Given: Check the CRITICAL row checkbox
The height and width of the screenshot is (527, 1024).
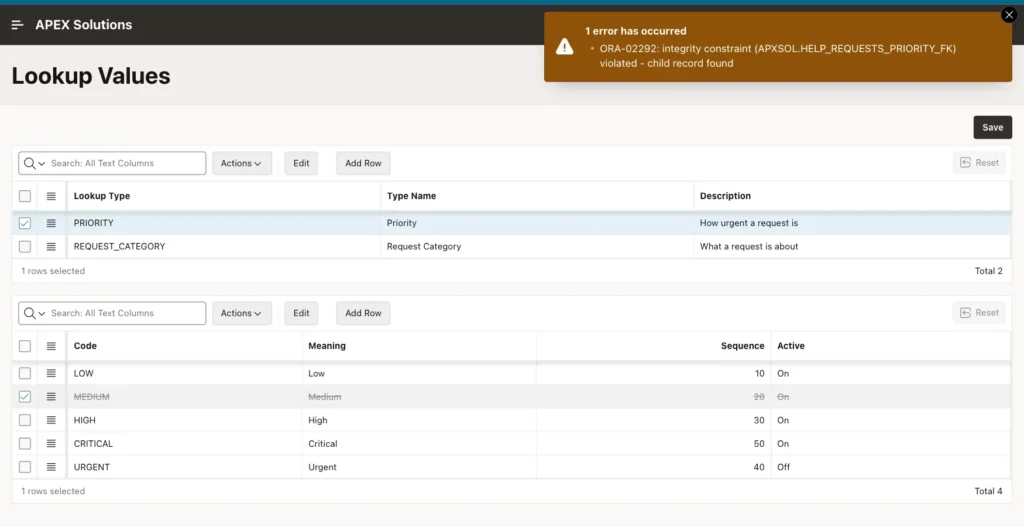Looking at the screenshot, I should 25,444.
